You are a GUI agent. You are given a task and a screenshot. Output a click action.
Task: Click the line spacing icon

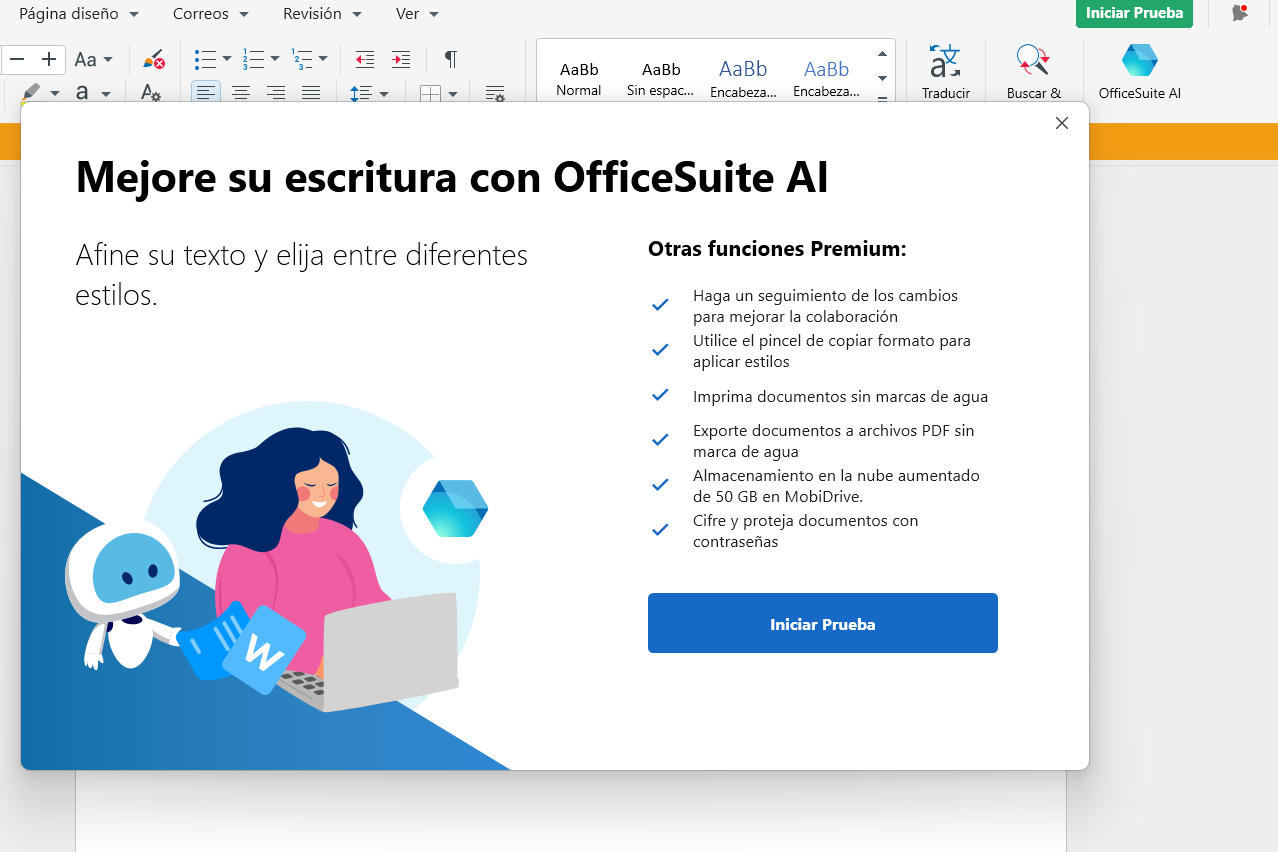[361, 92]
